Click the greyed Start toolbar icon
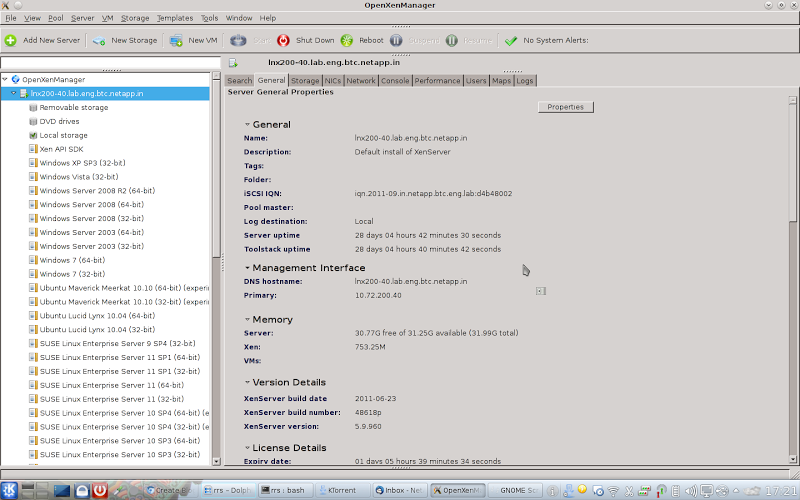800x500 pixels. pos(238,40)
